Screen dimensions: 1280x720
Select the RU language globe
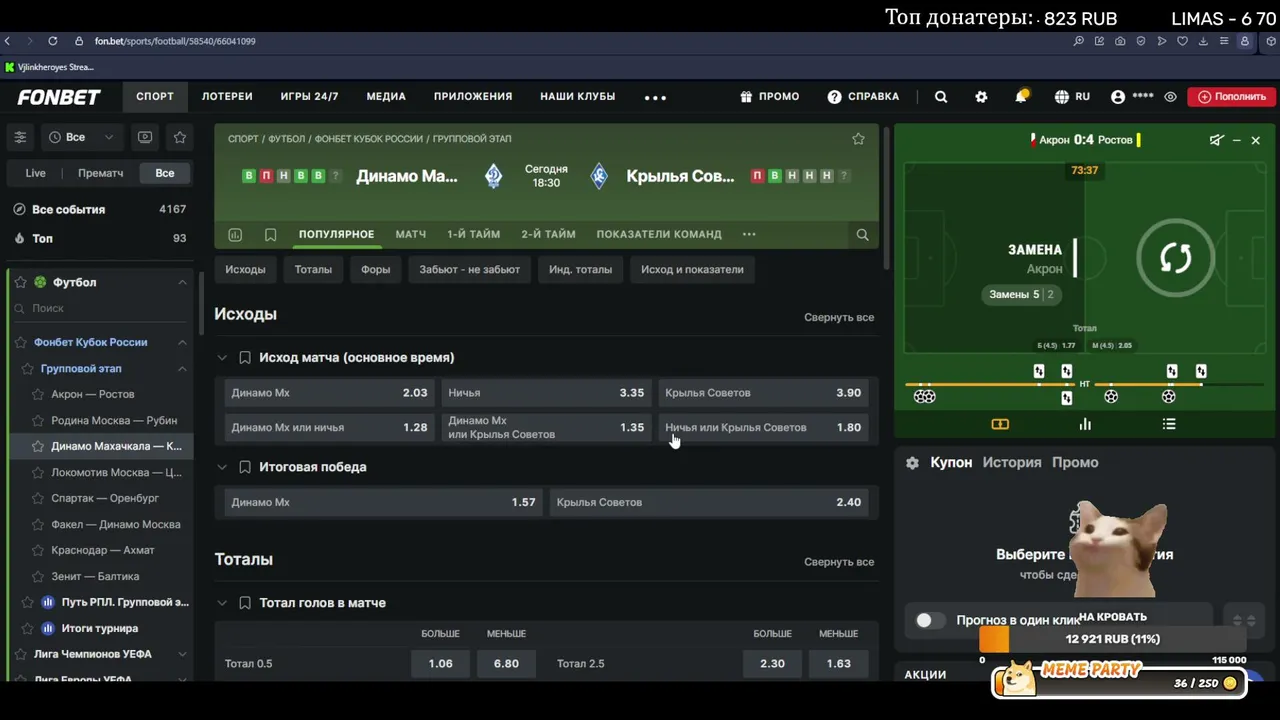click(1072, 97)
